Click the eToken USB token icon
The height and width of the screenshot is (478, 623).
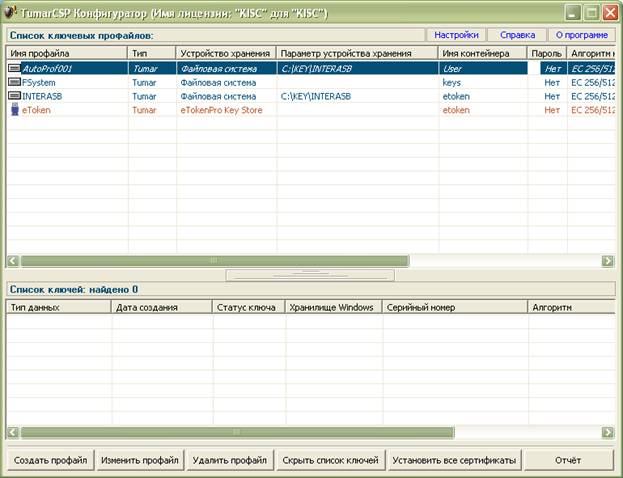pos(14,111)
